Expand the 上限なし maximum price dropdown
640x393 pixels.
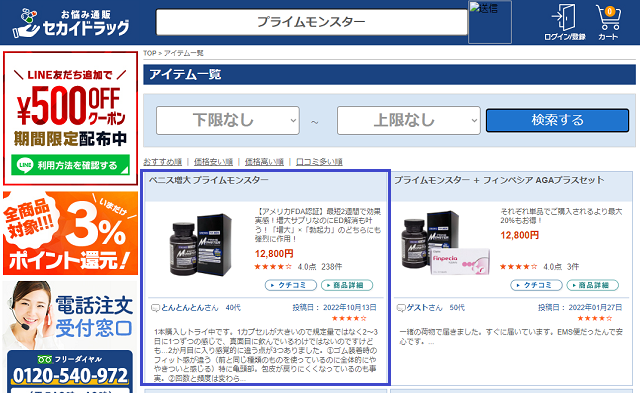tap(409, 120)
